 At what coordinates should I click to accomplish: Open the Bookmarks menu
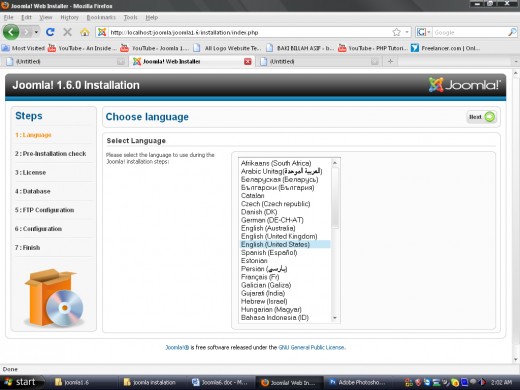[x=101, y=17]
